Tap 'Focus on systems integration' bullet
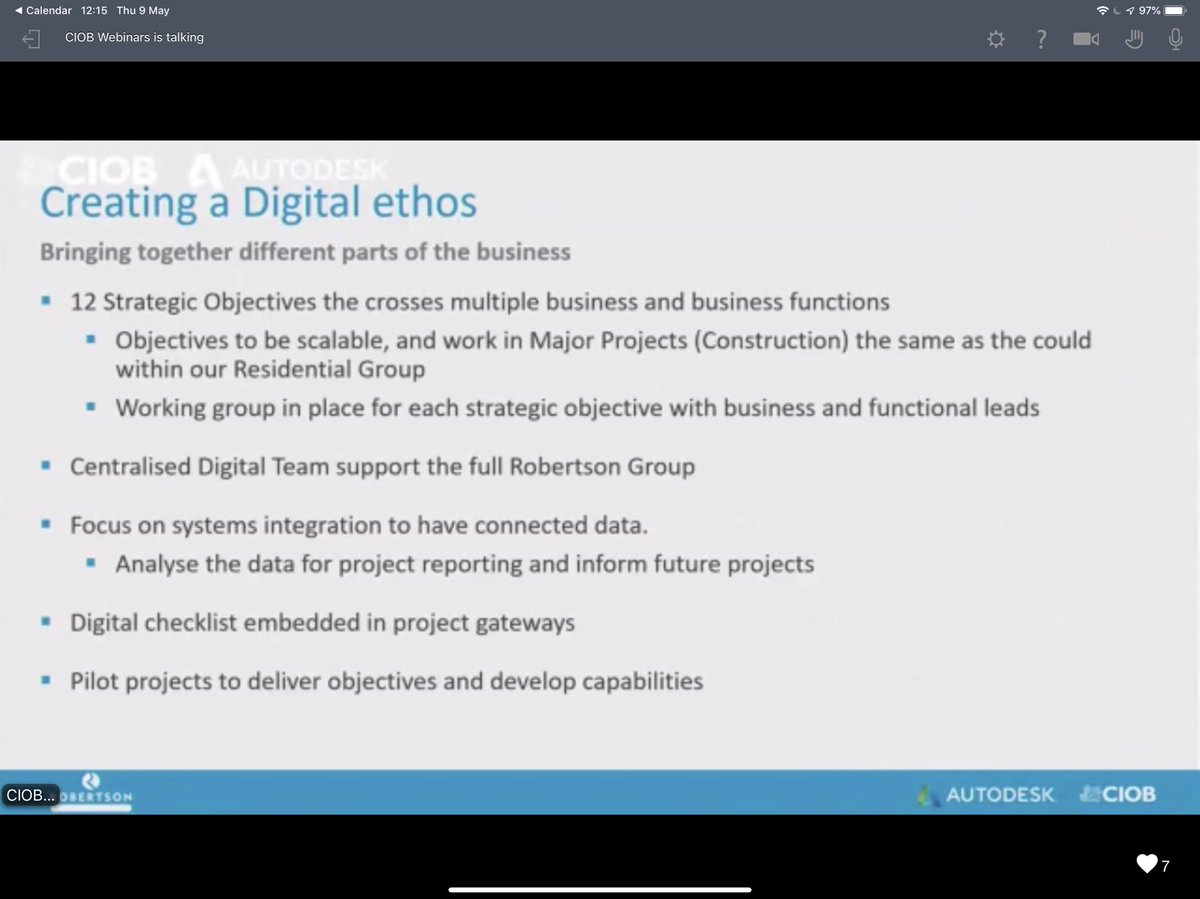This screenshot has height=899, width=1200. point(358,525)
